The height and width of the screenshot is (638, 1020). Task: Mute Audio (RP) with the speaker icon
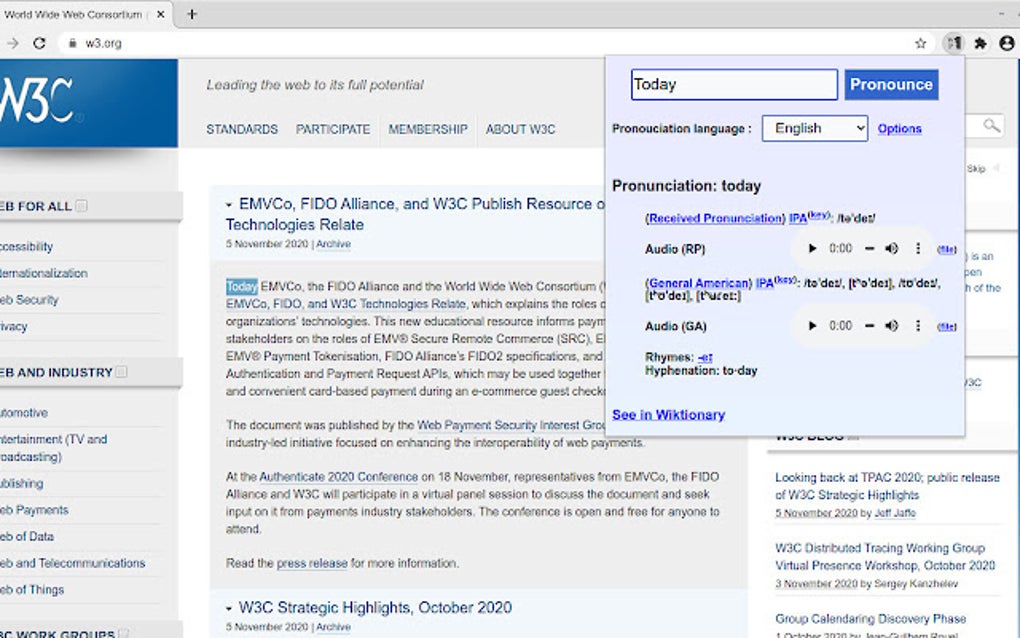point(891,248)
